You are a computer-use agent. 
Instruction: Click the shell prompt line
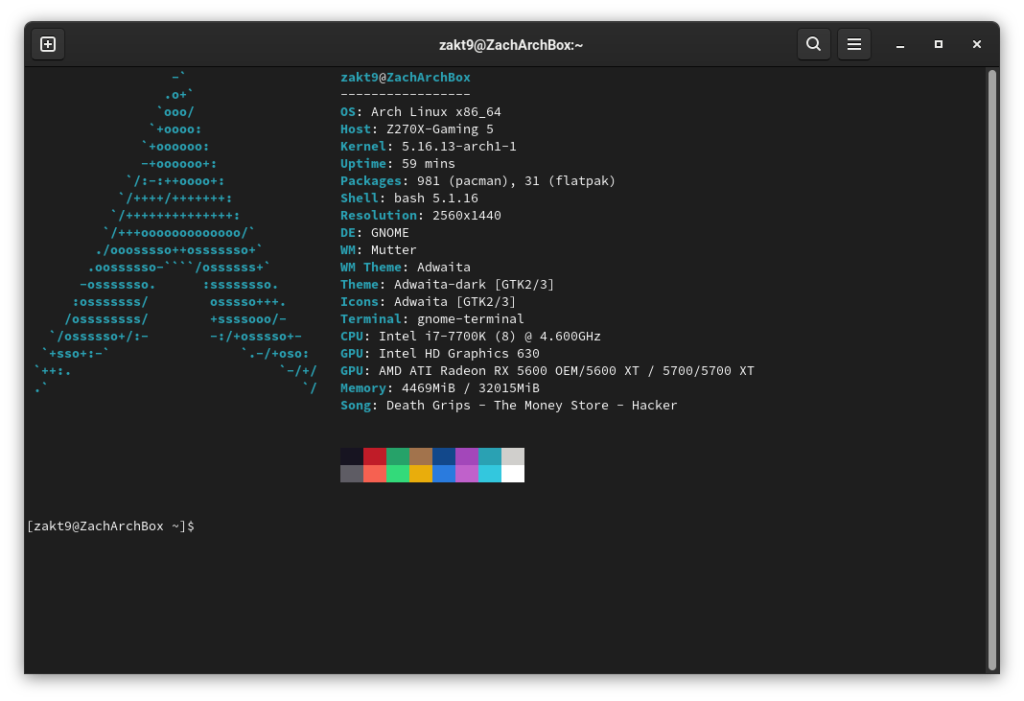[111, 526]
